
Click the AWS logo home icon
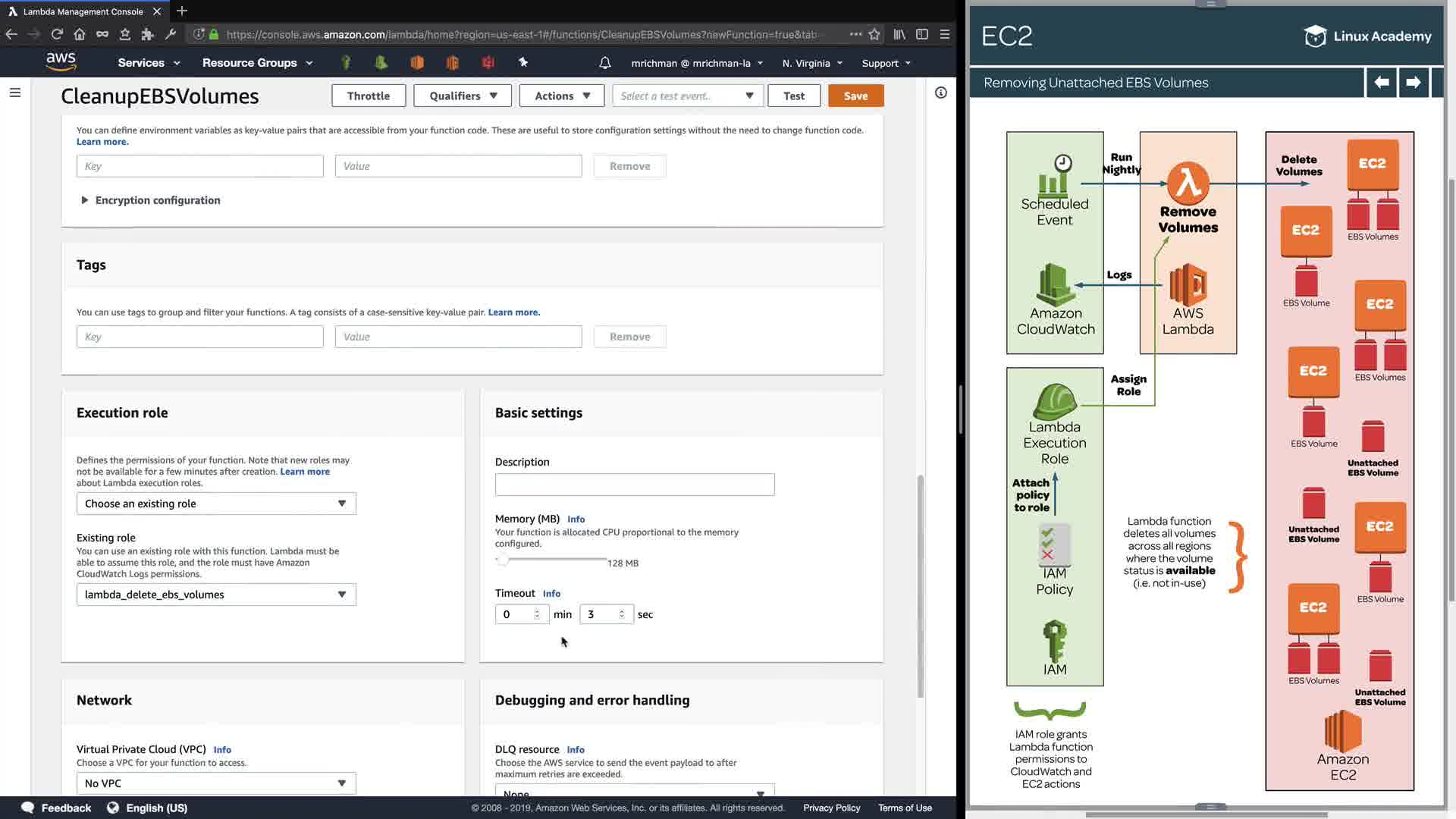(61, 61)
